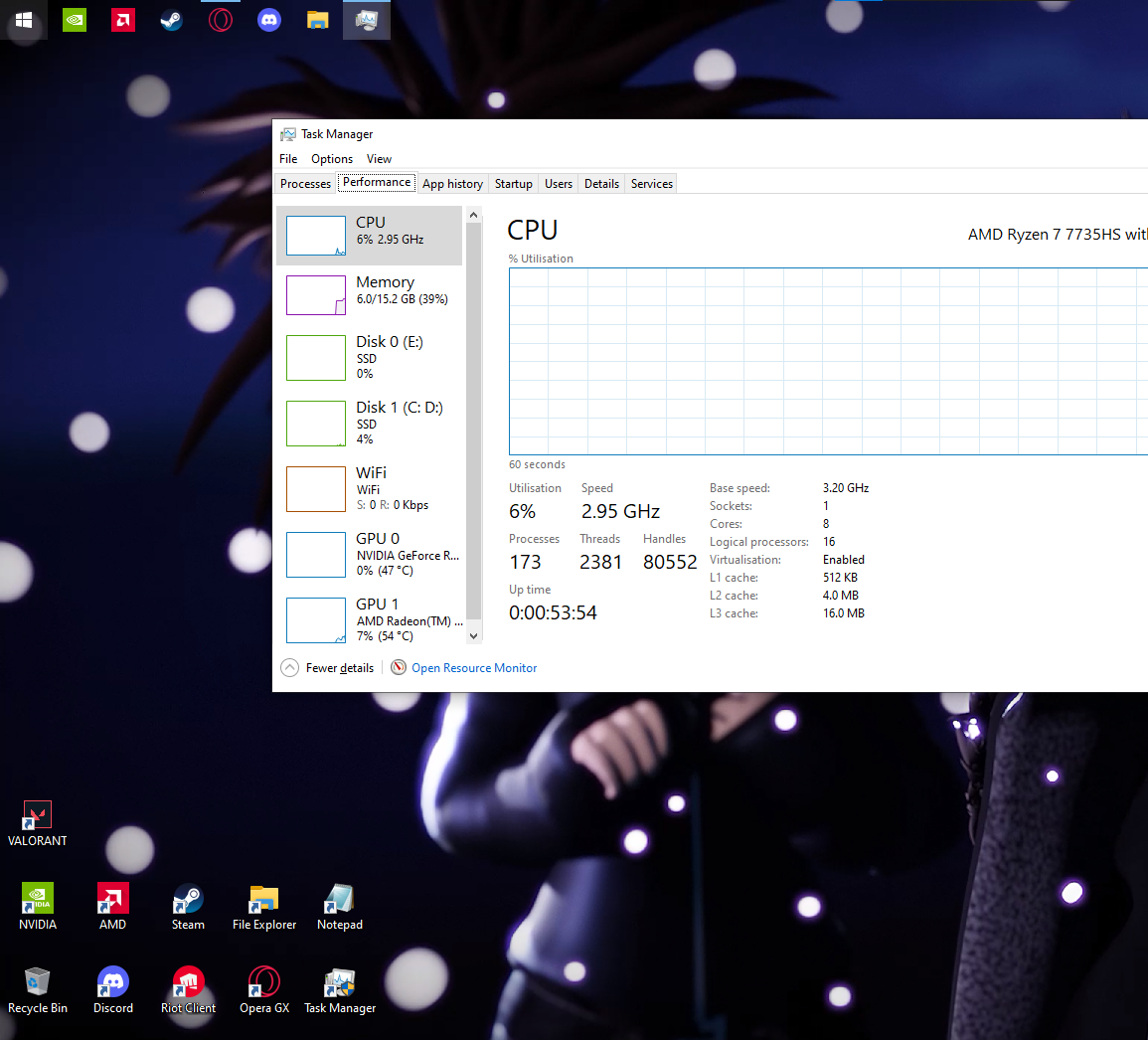Switch to the Processes tab
Screen dimensions: 1148x1040
[305, 184]
